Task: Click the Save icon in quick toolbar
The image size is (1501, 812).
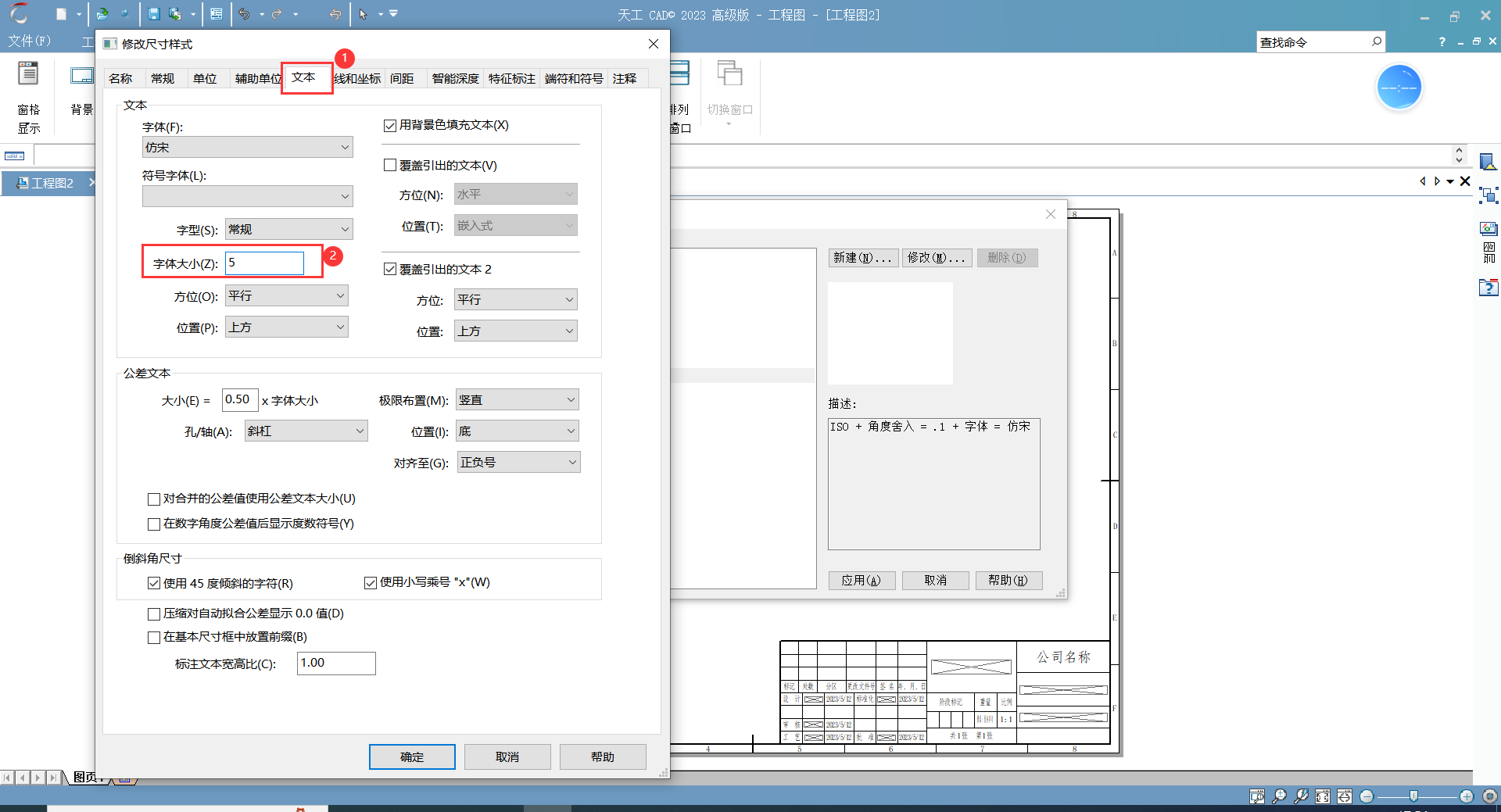Action: [x=154, y=14]
